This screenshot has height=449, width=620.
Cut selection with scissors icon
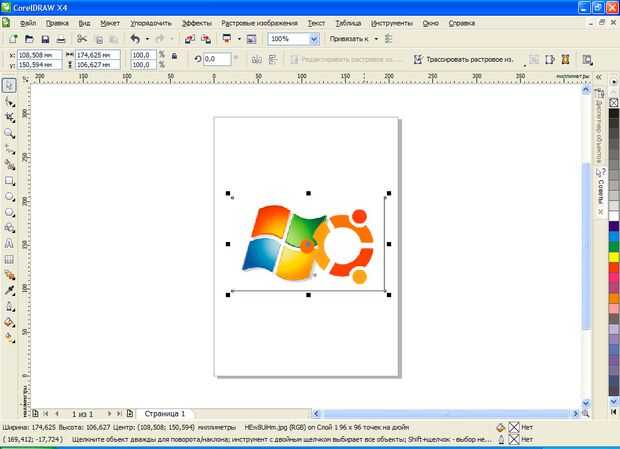tap(82, 39)
